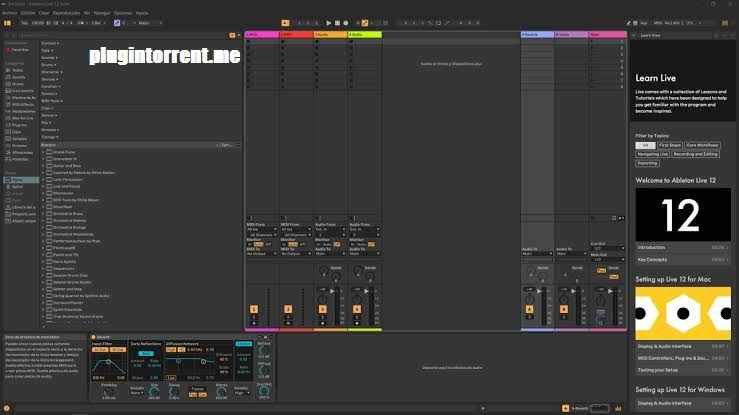The width and height of the screenshot is (739, 415).
Task: Toggle the orange automation arm icon right of record
Action: point(364,23)
